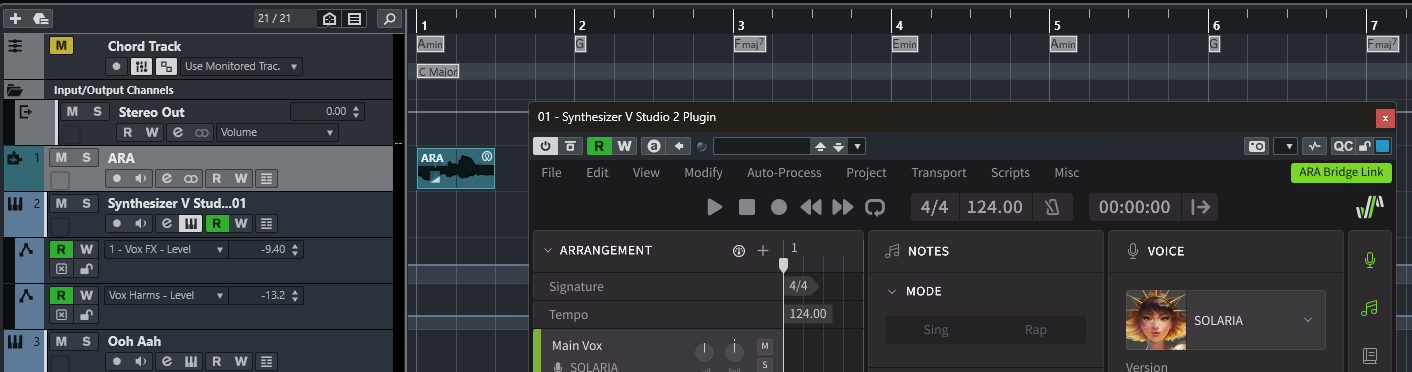1412x372 pixels.
Task: Select the Ooh Aah track
Action: point(134,341)
